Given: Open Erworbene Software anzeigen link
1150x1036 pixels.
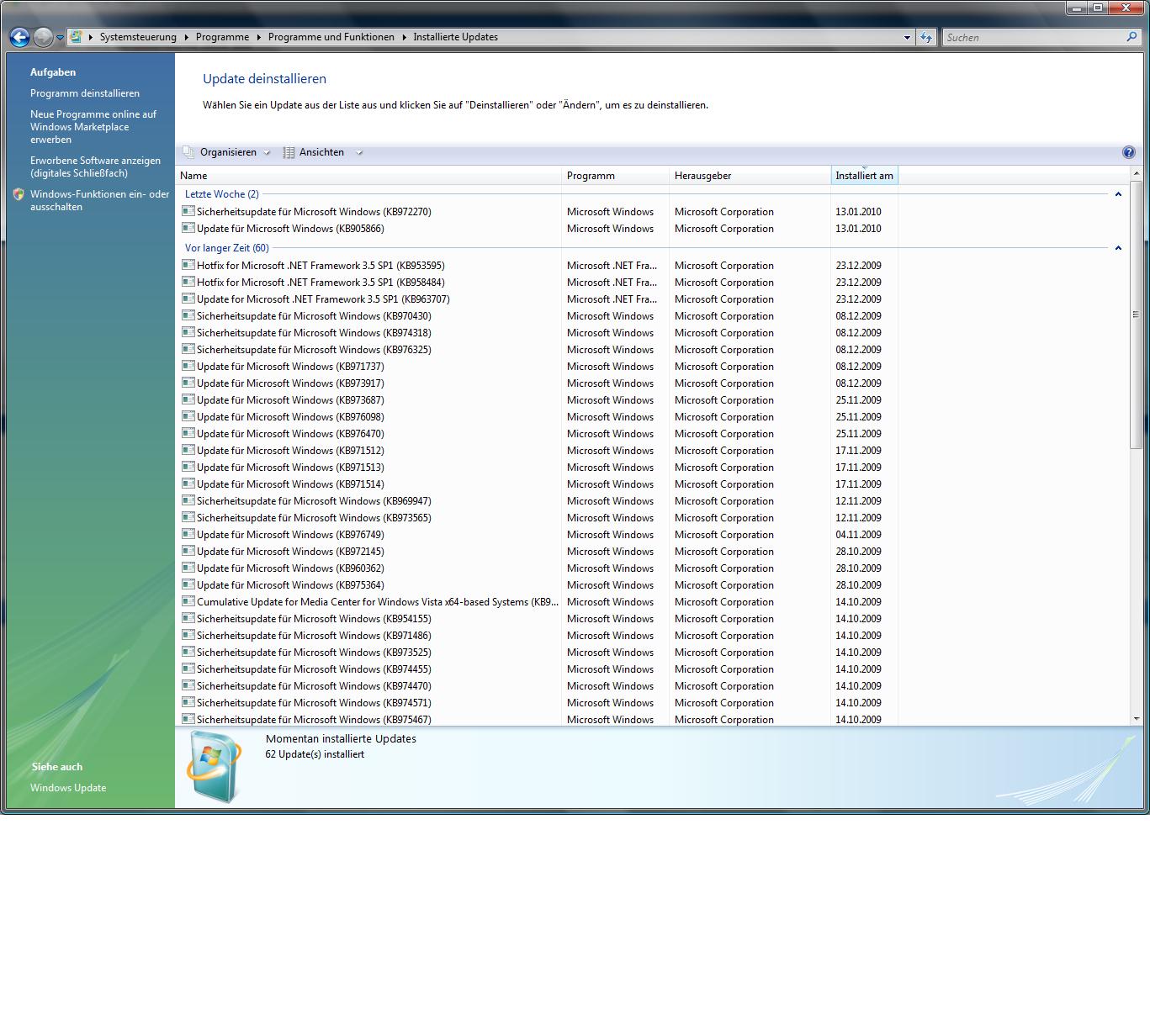Looking at the screenshot, I should click(x=95, y=166).
